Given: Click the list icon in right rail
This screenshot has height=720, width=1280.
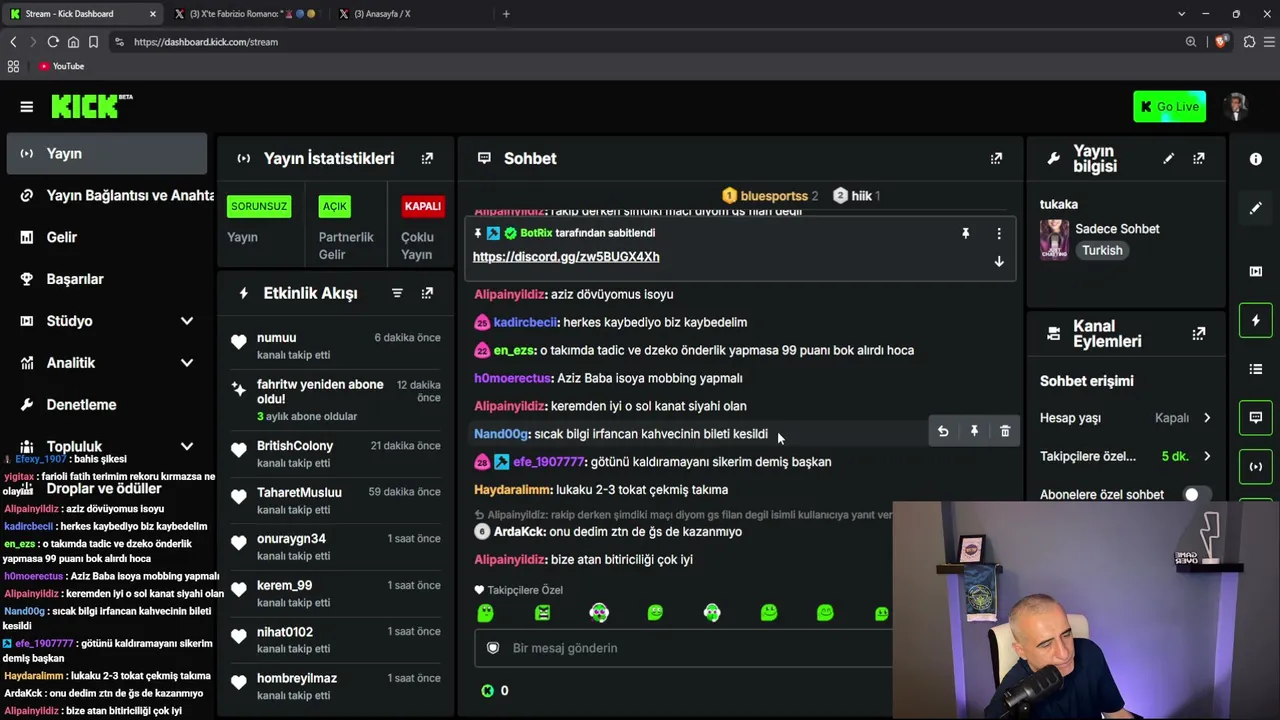Looking at the screenshot, I should [x=1256, y=369].
